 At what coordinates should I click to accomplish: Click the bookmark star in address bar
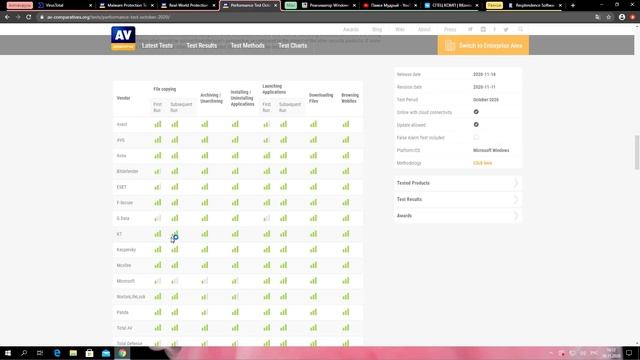609,17
